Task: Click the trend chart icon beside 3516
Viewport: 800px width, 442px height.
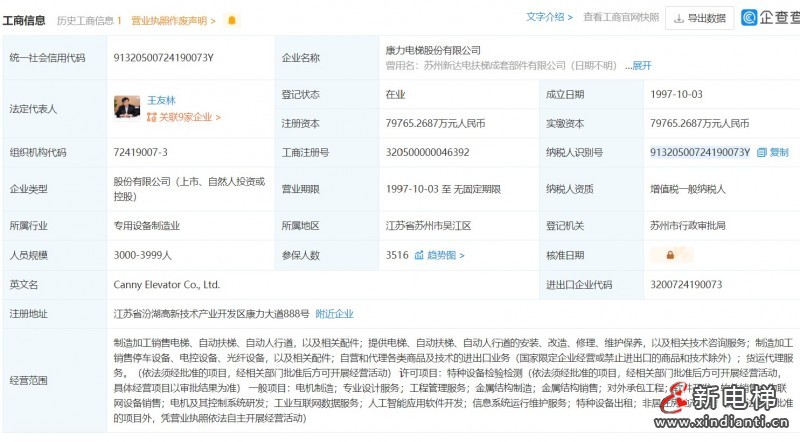Action: (419, 255)
